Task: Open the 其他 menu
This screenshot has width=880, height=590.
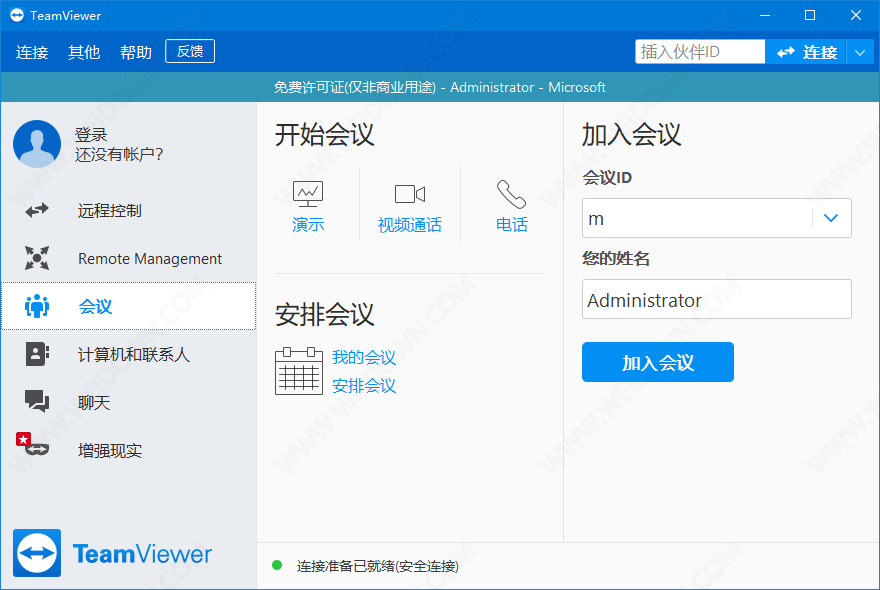Action: point(84,52)
